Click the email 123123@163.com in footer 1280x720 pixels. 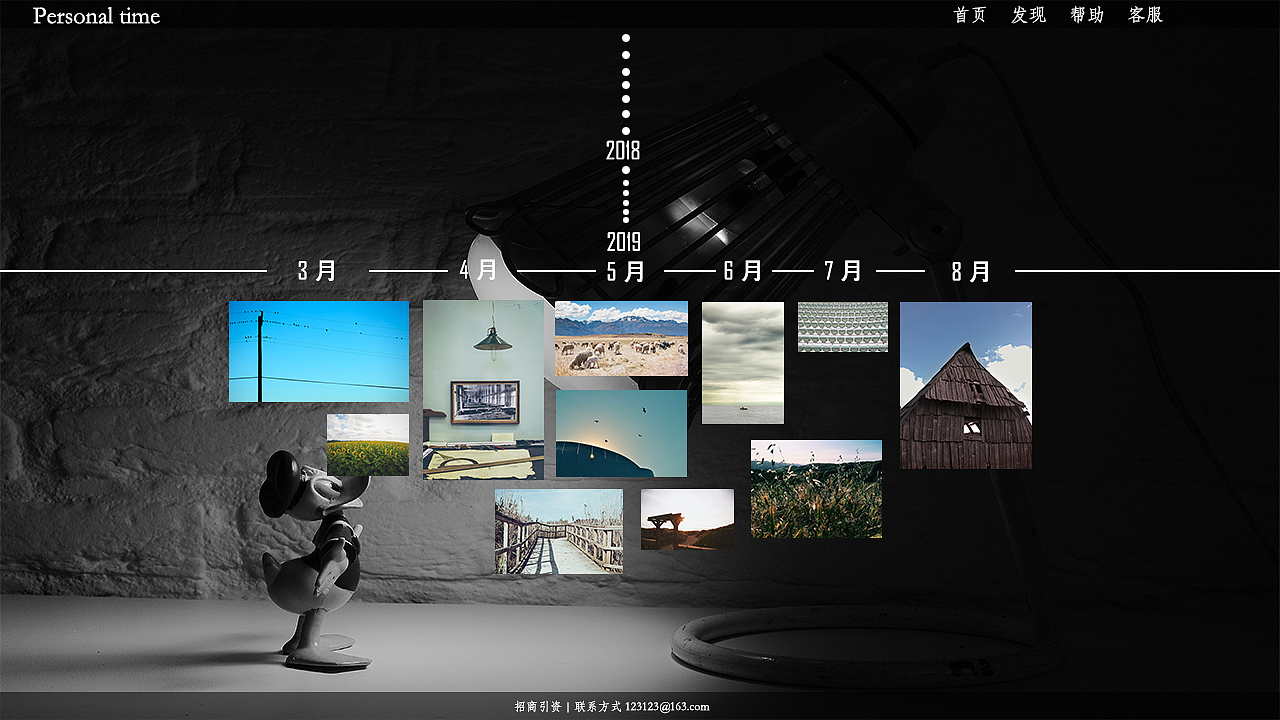coord(667,707)
